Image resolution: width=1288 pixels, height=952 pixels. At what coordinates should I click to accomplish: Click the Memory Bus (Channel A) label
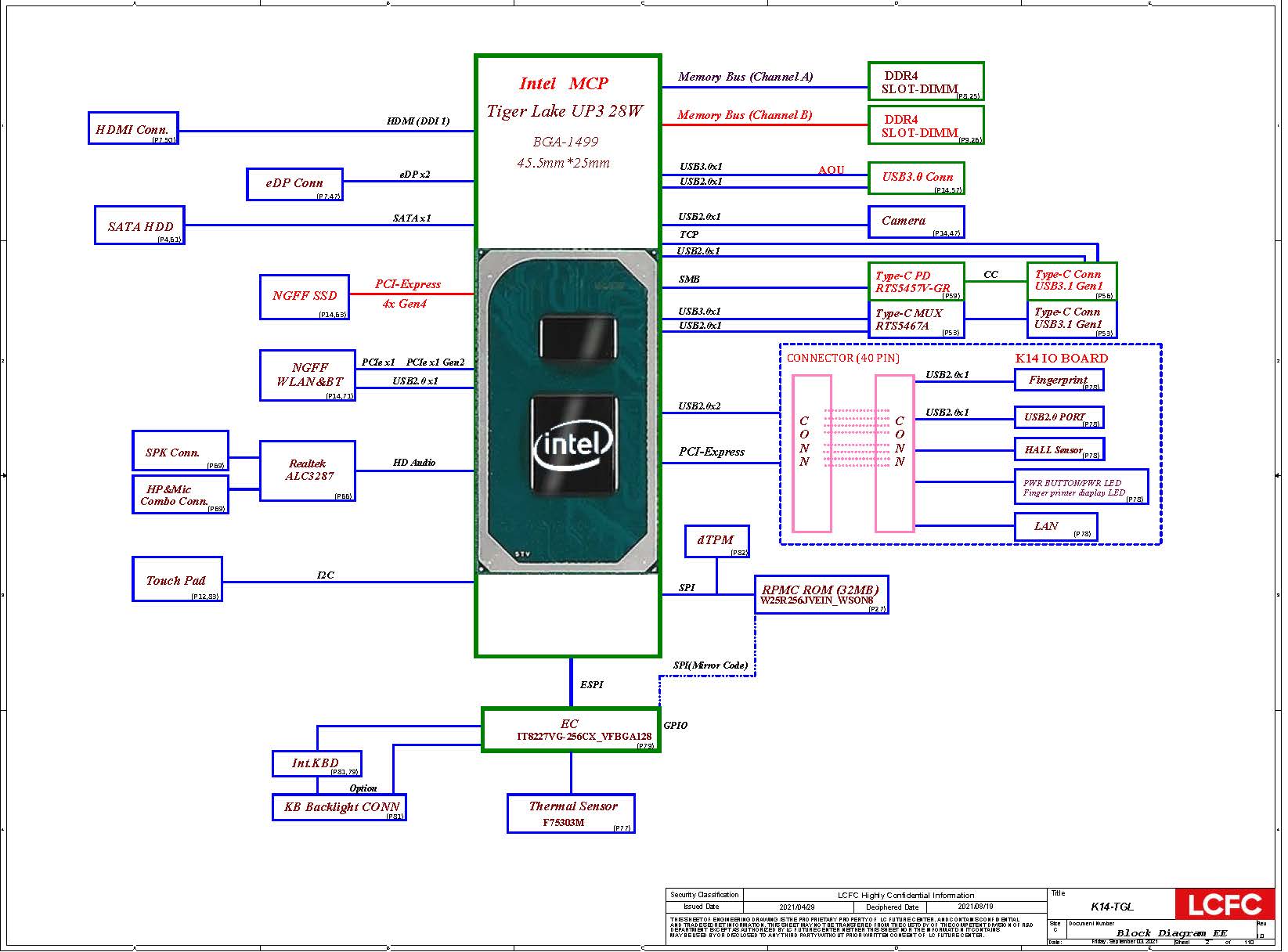(x=745, y=77)
